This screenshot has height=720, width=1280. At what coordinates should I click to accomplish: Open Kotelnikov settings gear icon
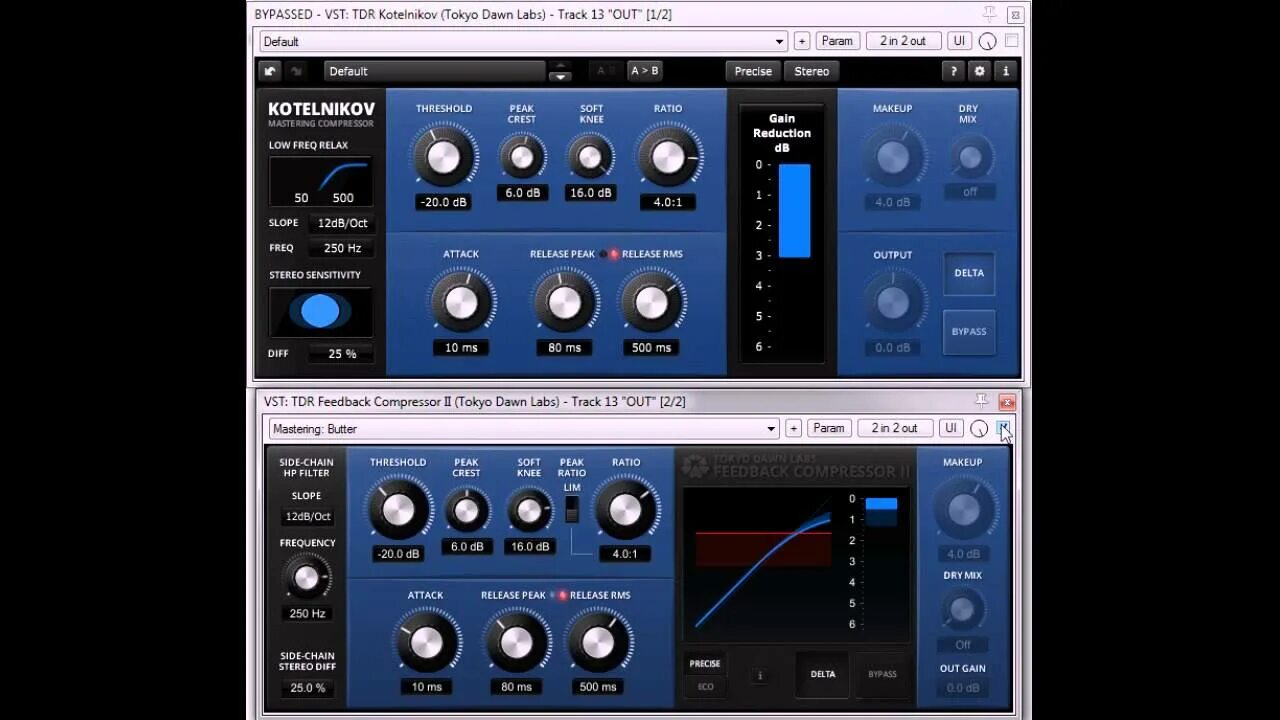click(x=979, y=71)
